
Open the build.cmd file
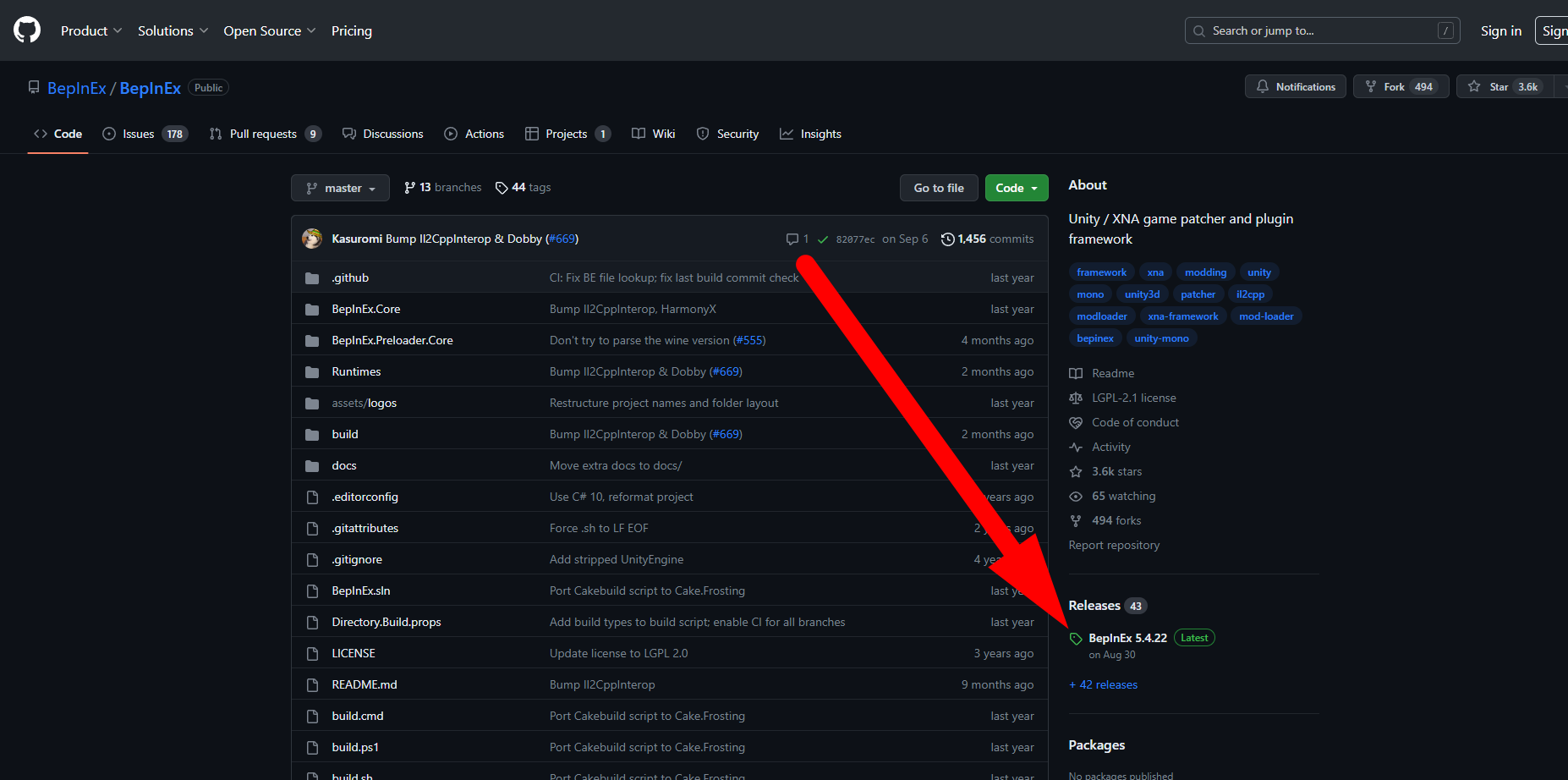[x=358, y=717]
